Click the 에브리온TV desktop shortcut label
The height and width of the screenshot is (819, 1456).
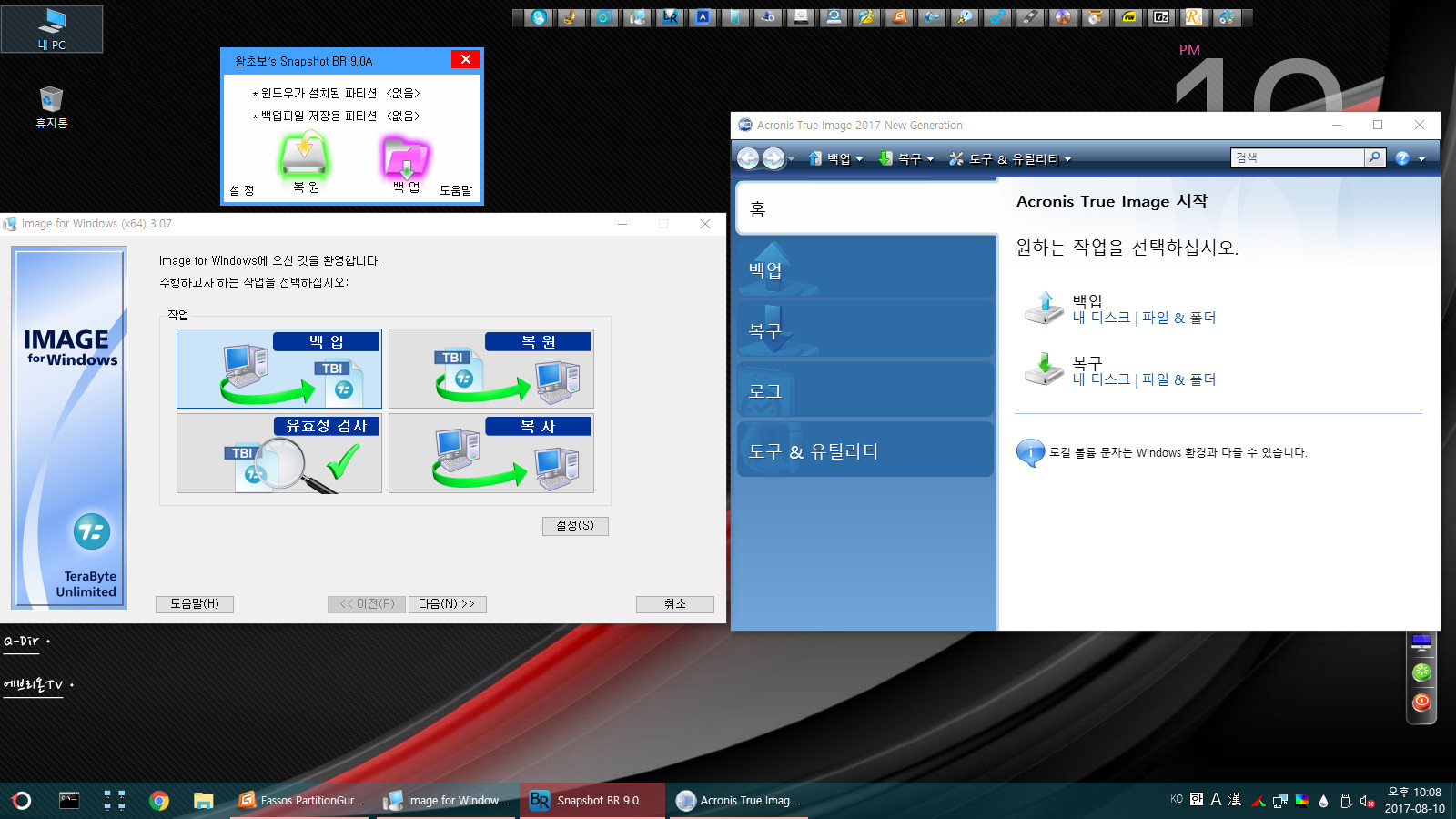click(x=34, y=684)
